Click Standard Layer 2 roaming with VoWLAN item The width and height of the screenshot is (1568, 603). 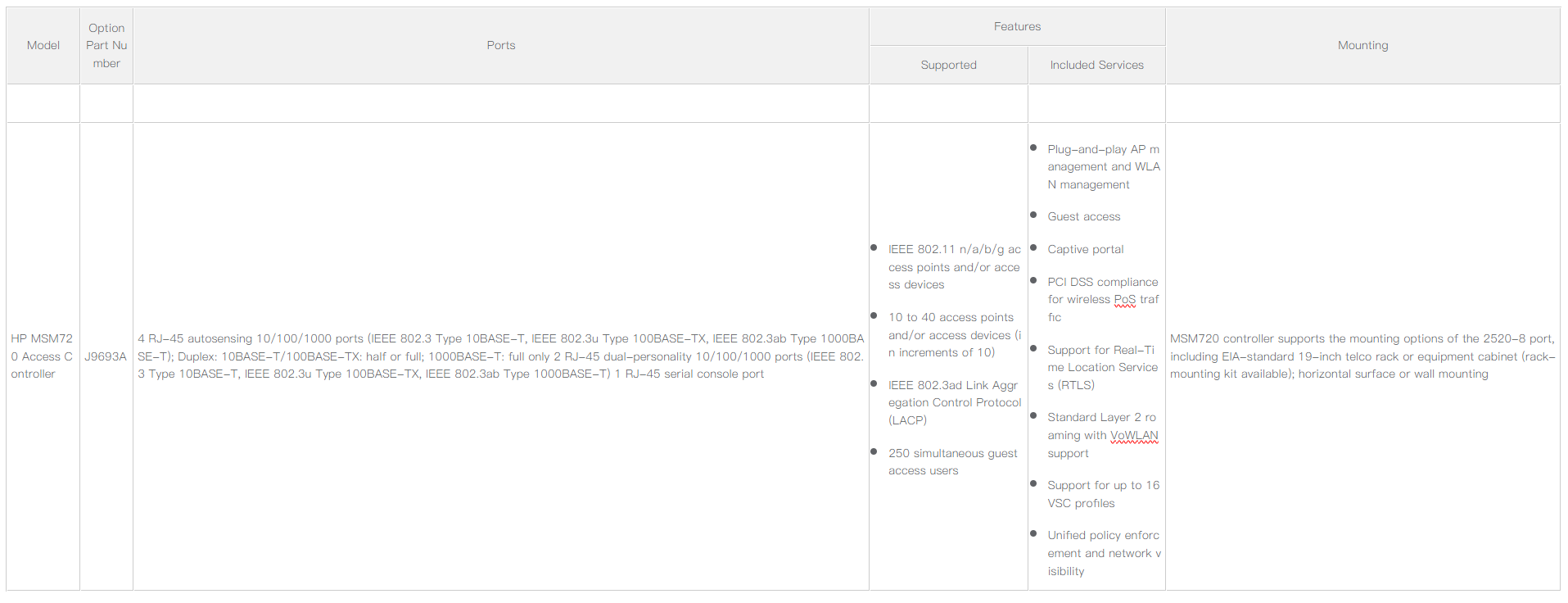pyautogui.click(x=1102, y=435)
